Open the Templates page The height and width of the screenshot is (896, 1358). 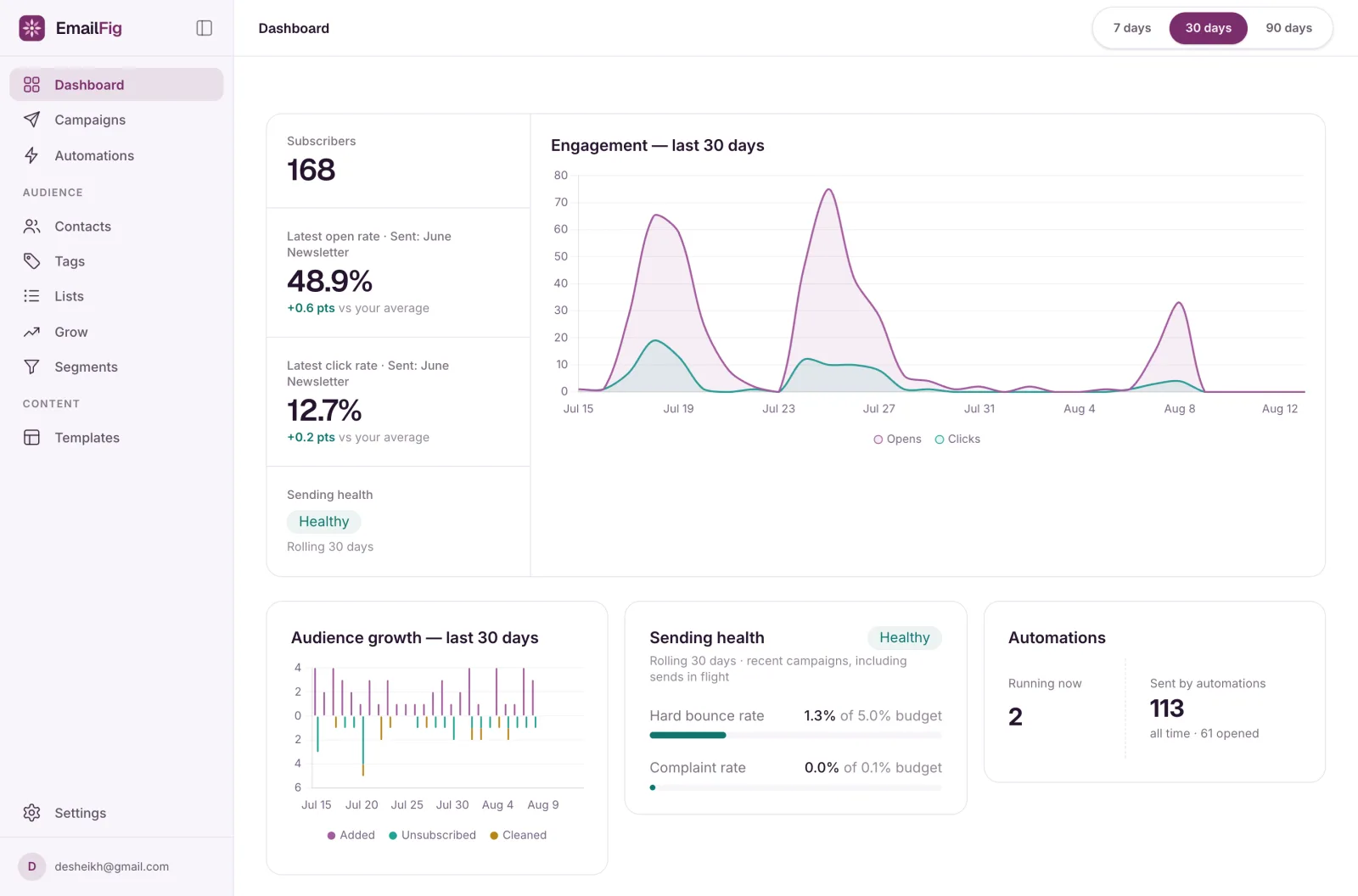[x=116, y=438]
